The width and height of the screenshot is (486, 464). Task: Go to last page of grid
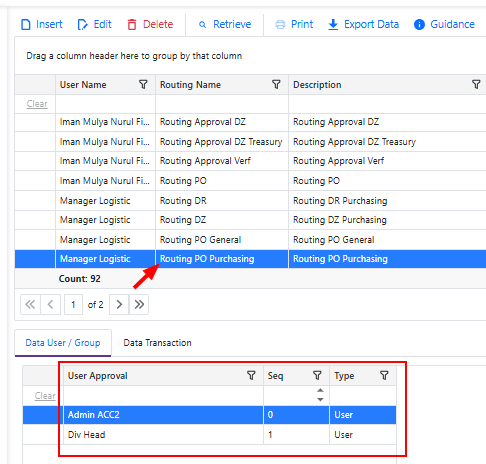(x=139, y=304)
